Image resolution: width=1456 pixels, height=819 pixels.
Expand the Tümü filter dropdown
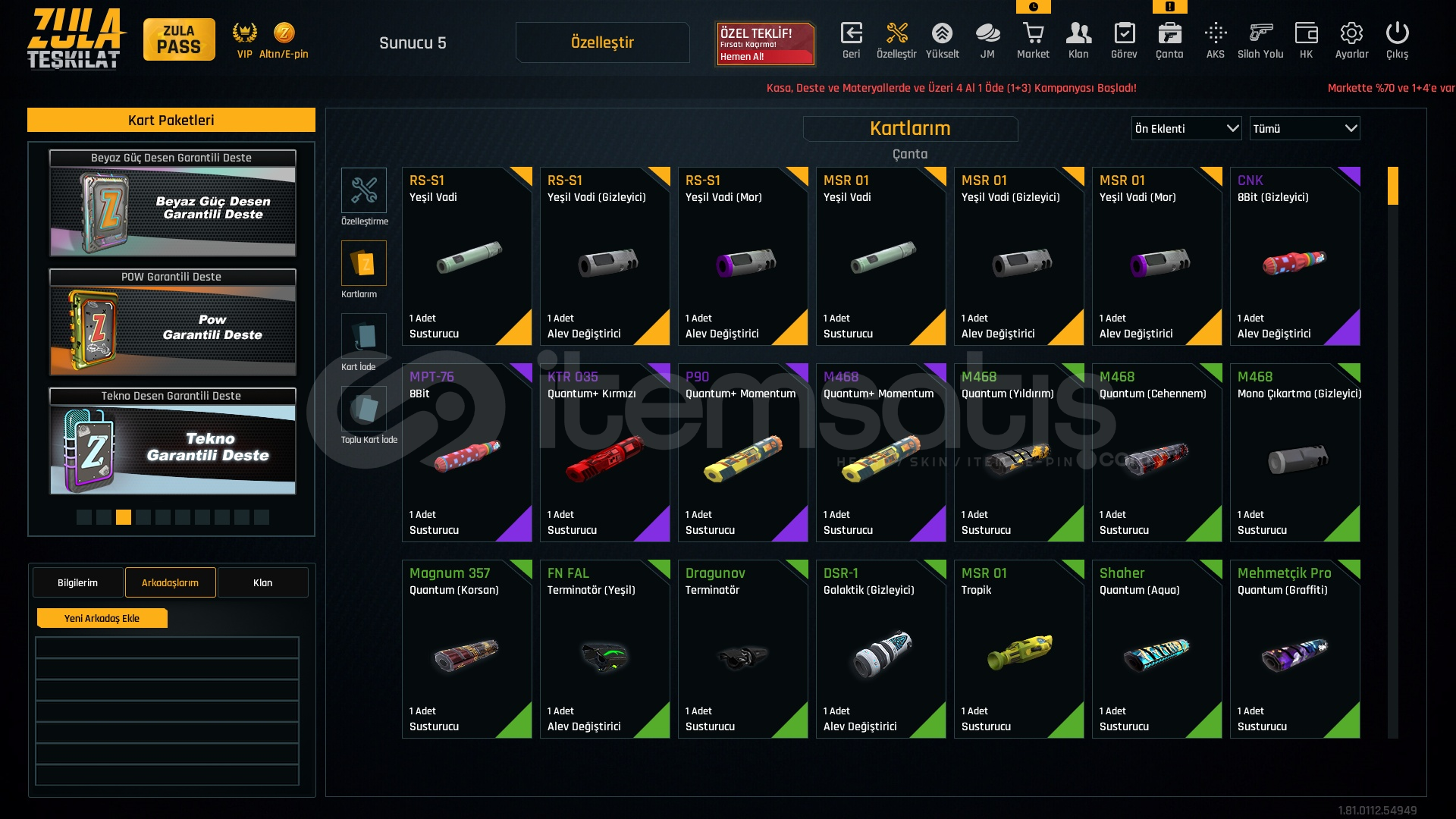tap(1304, 128)
